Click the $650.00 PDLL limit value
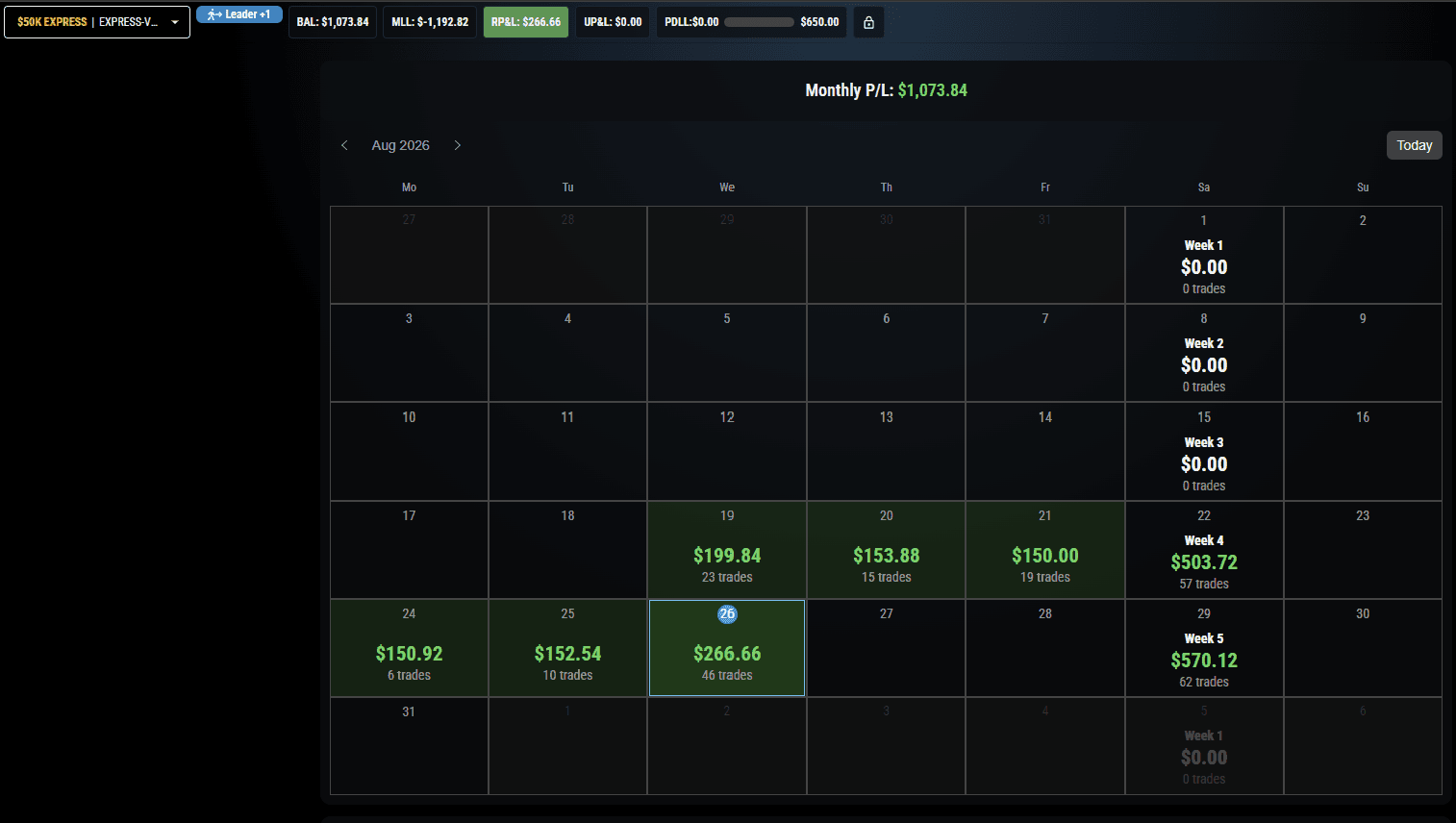1456x823 pixels. [x=819, y=22]
